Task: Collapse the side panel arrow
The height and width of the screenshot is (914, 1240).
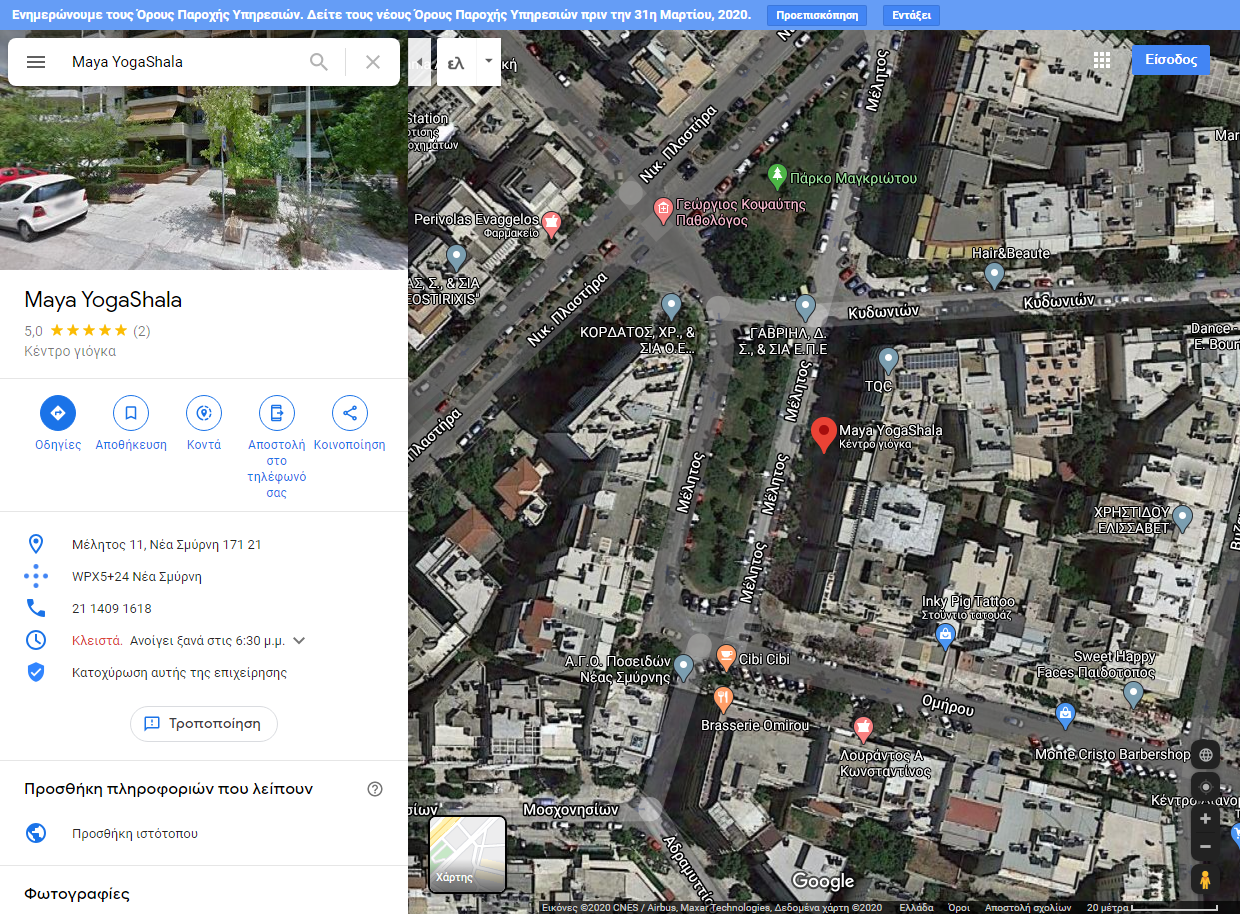Action: pyautogui.click(x=419, y=62)
